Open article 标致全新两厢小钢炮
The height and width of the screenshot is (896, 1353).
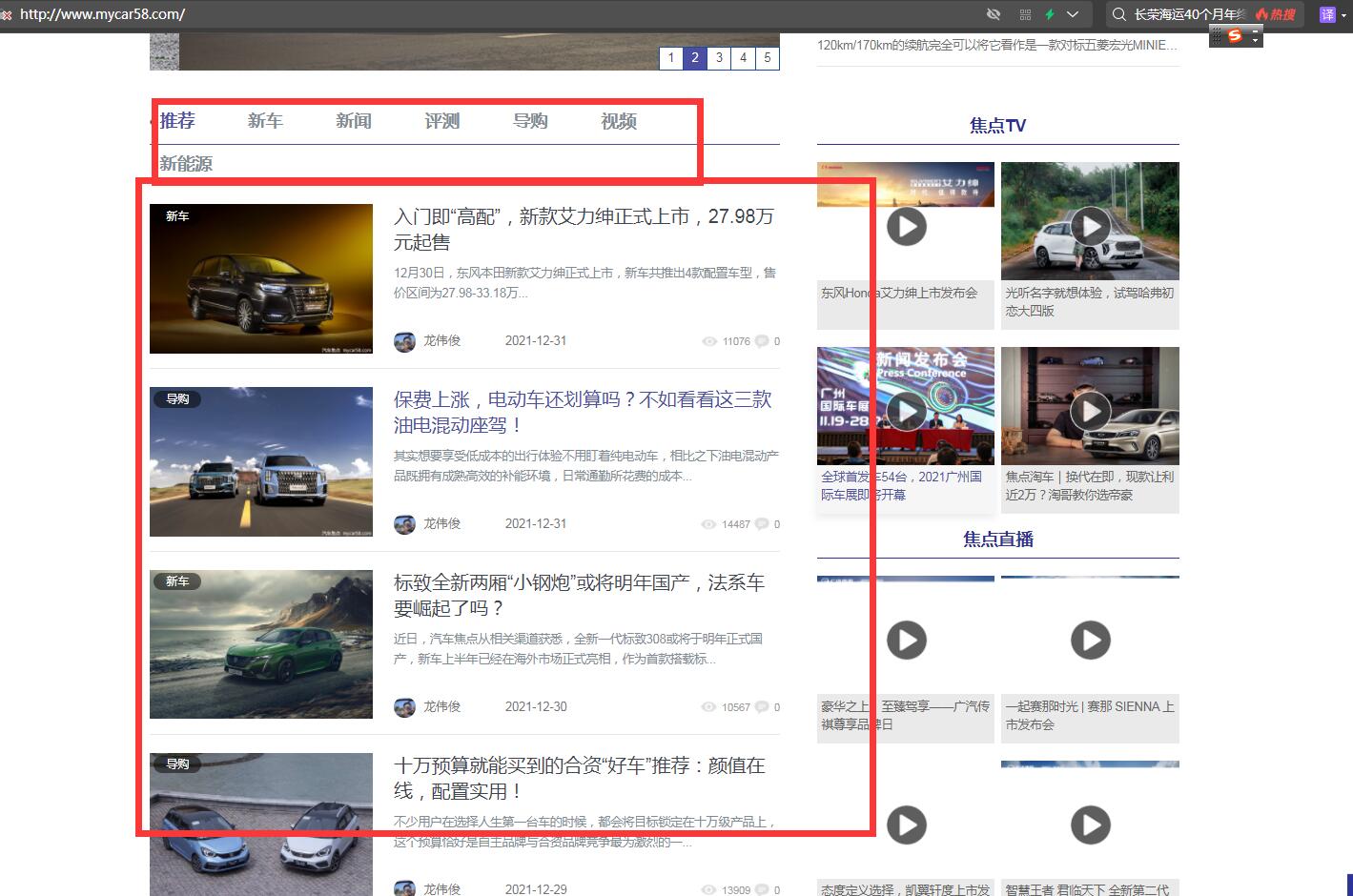[579, 595]
